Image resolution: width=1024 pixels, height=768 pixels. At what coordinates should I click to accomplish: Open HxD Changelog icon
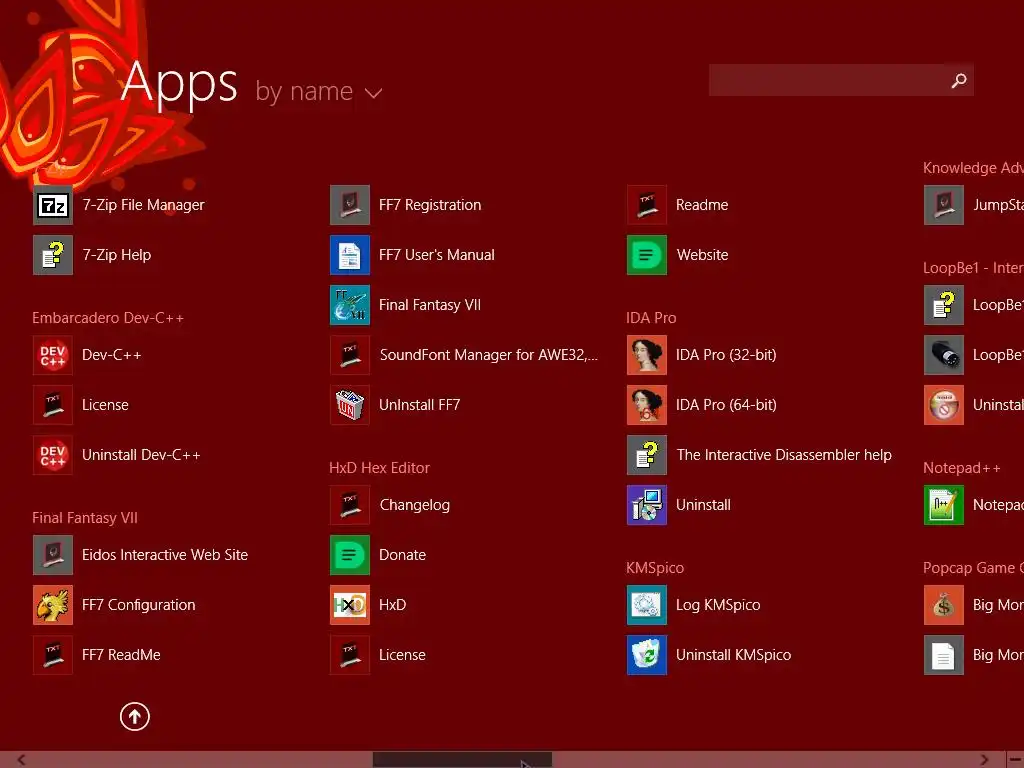(350, 505)
